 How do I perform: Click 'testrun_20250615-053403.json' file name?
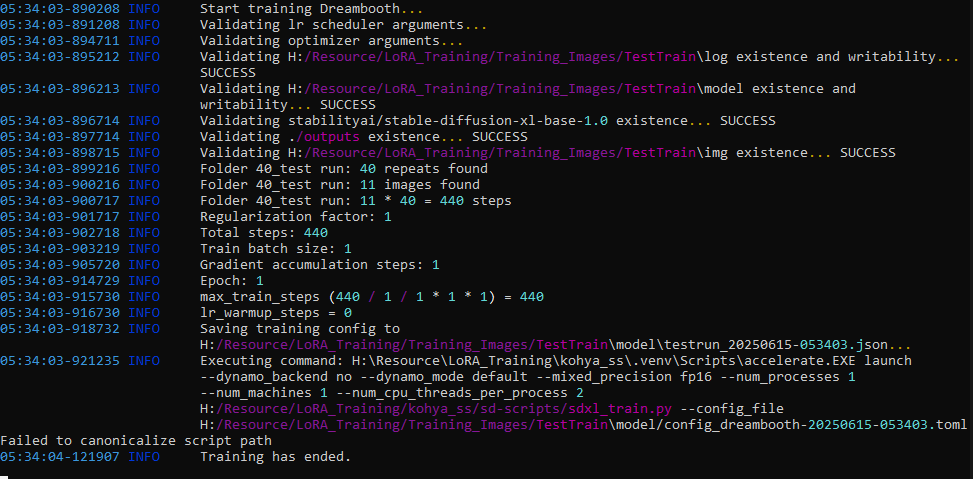coord(781,344)
